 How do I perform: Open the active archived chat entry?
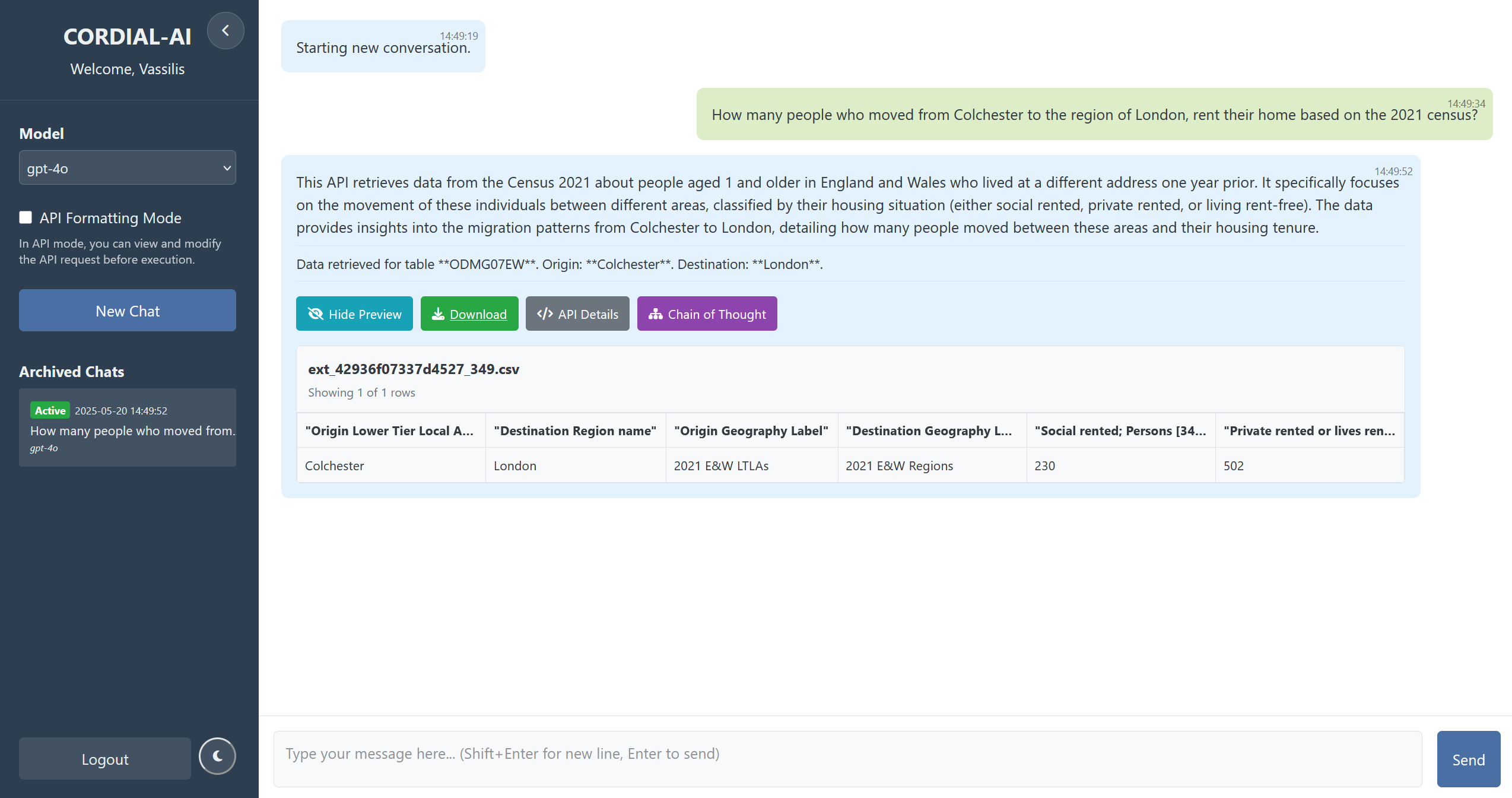(128, 427)
